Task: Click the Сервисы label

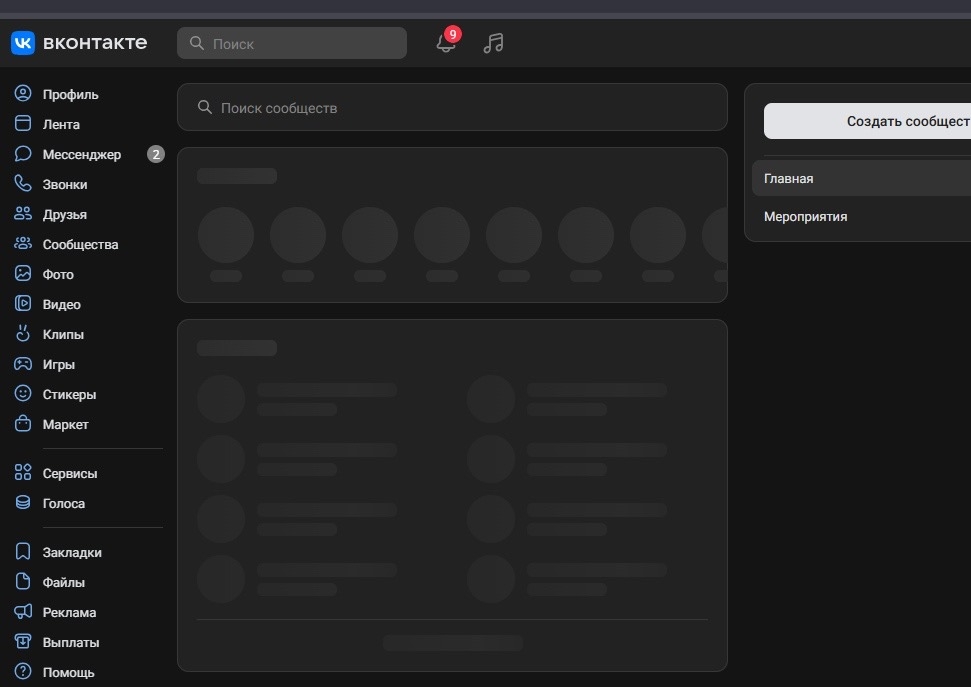Action: click(70, 474)
